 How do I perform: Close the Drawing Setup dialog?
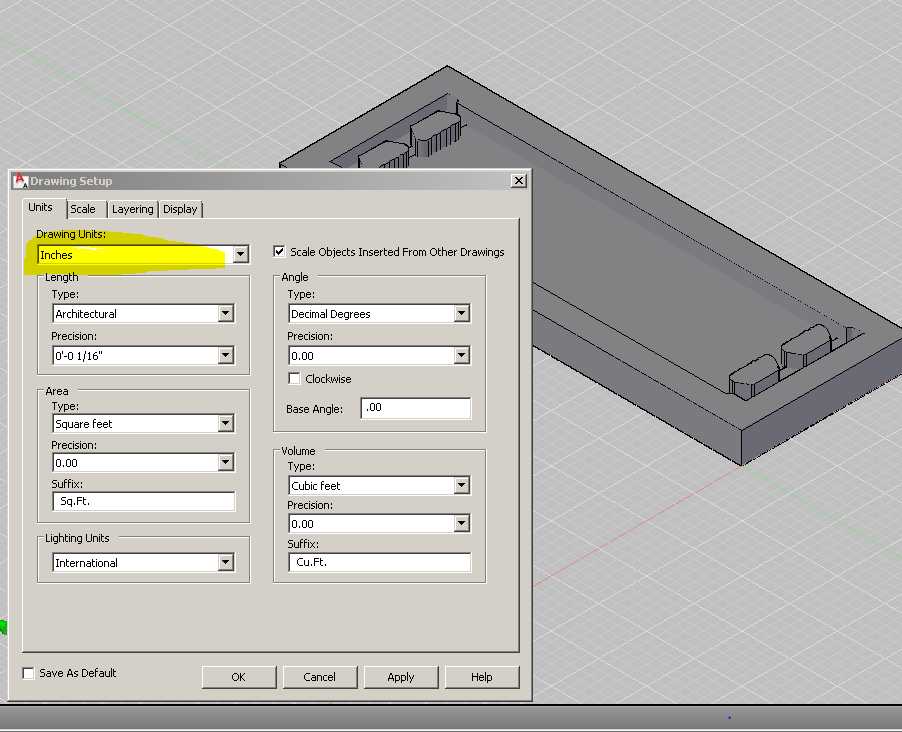[x=518, y=181]
